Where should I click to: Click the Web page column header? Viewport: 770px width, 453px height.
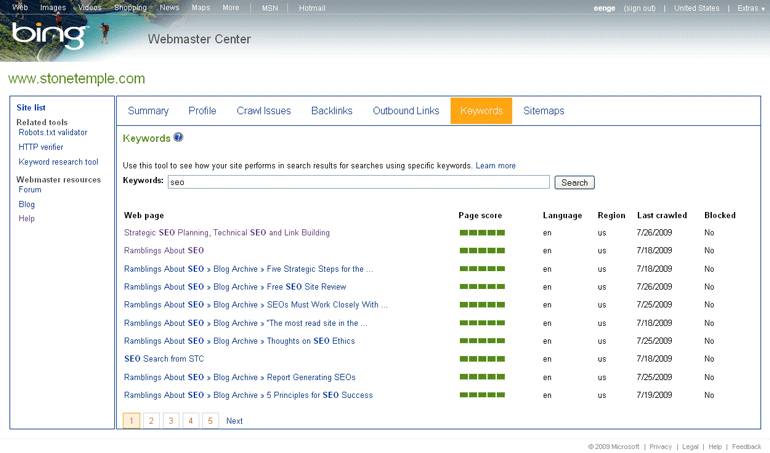point(144,215)
